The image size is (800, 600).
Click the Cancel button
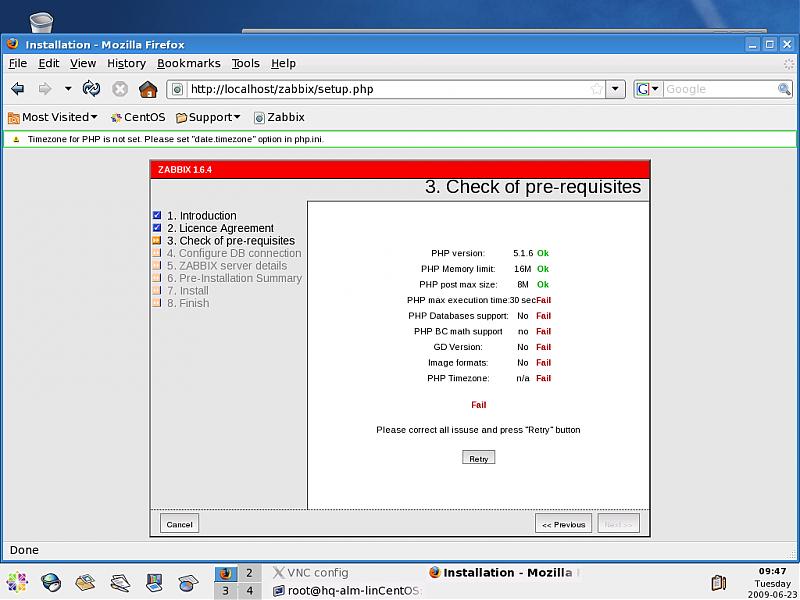(179, 524)
